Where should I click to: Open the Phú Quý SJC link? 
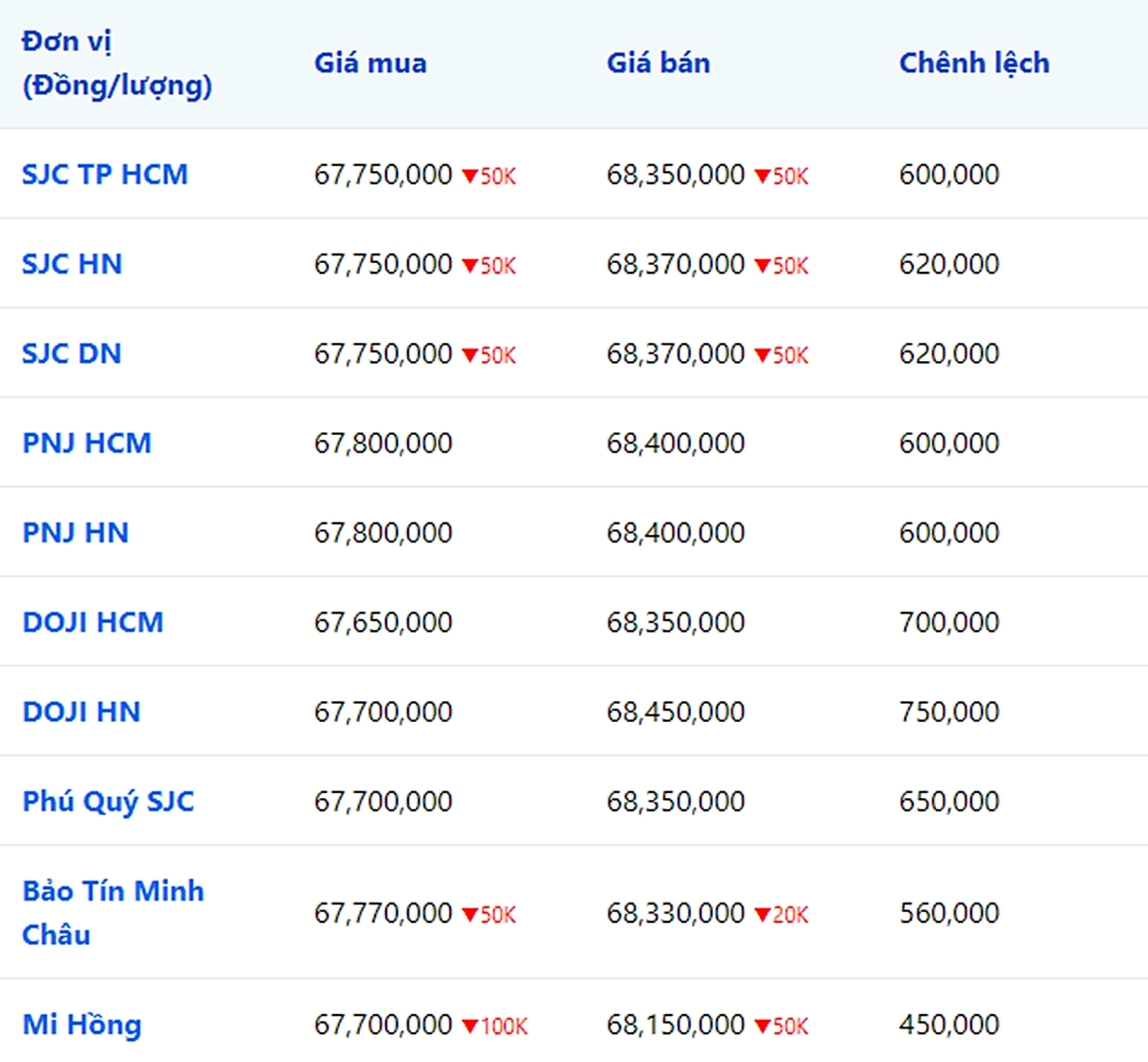coord(108,802)
